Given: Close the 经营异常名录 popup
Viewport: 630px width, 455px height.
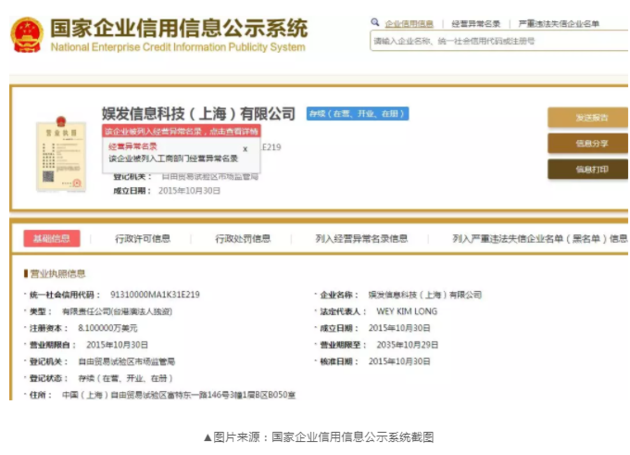Looking at the screenshot, I should click(x=245, y=149).
